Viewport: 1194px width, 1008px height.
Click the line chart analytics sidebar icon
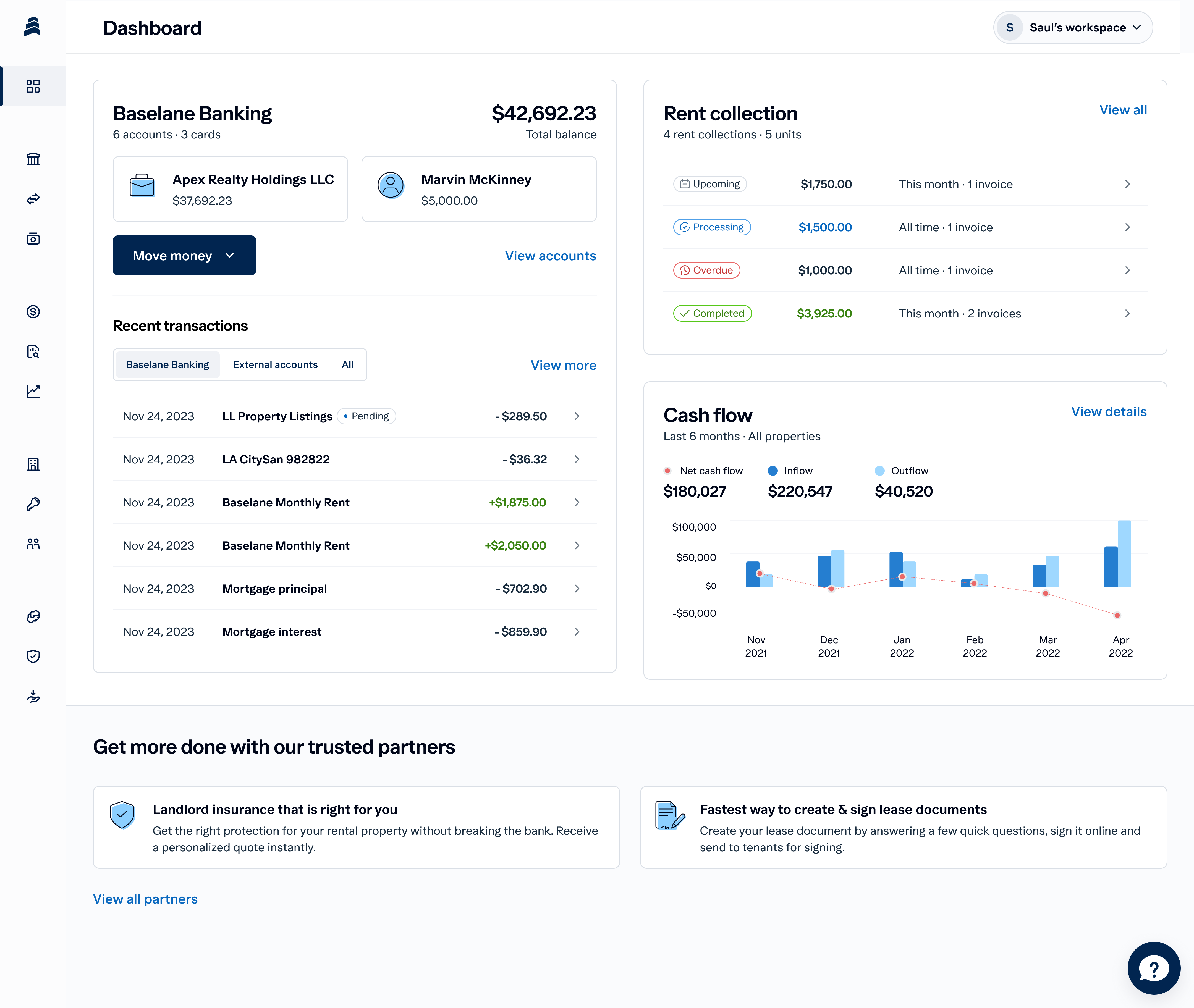tap(33, 391)
